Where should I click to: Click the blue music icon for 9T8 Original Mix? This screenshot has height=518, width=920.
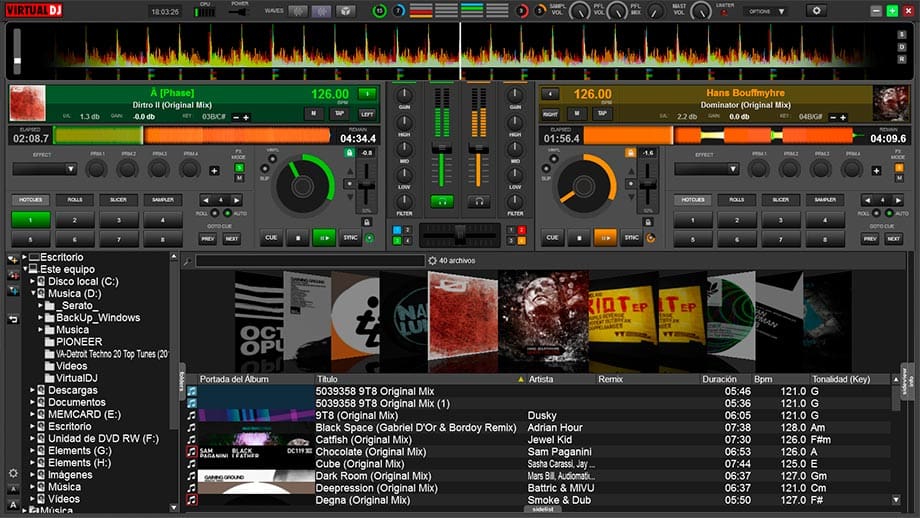pyautogui.click(x=191, y=391)
